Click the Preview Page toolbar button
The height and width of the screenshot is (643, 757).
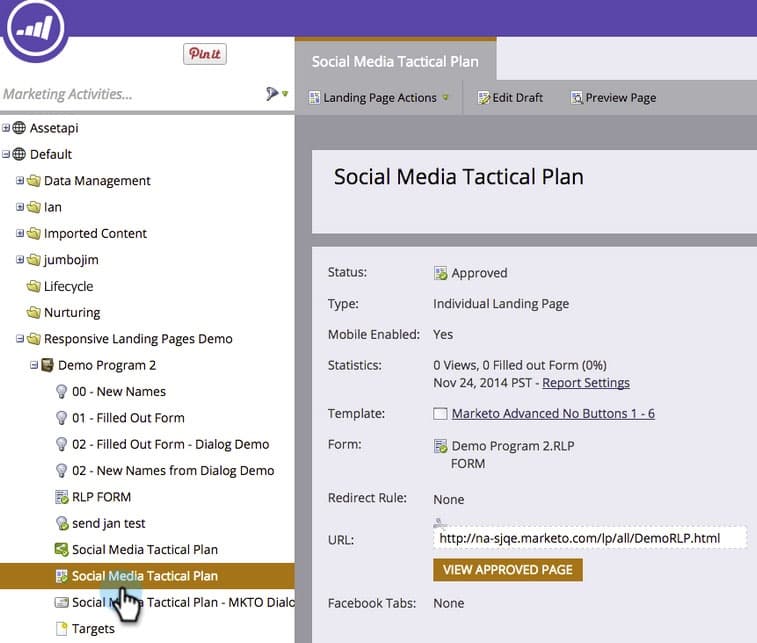(x=613, y=98)
